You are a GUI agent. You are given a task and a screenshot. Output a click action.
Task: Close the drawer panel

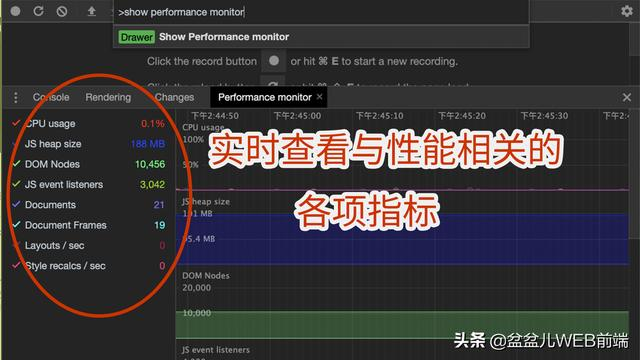point(627,97)
